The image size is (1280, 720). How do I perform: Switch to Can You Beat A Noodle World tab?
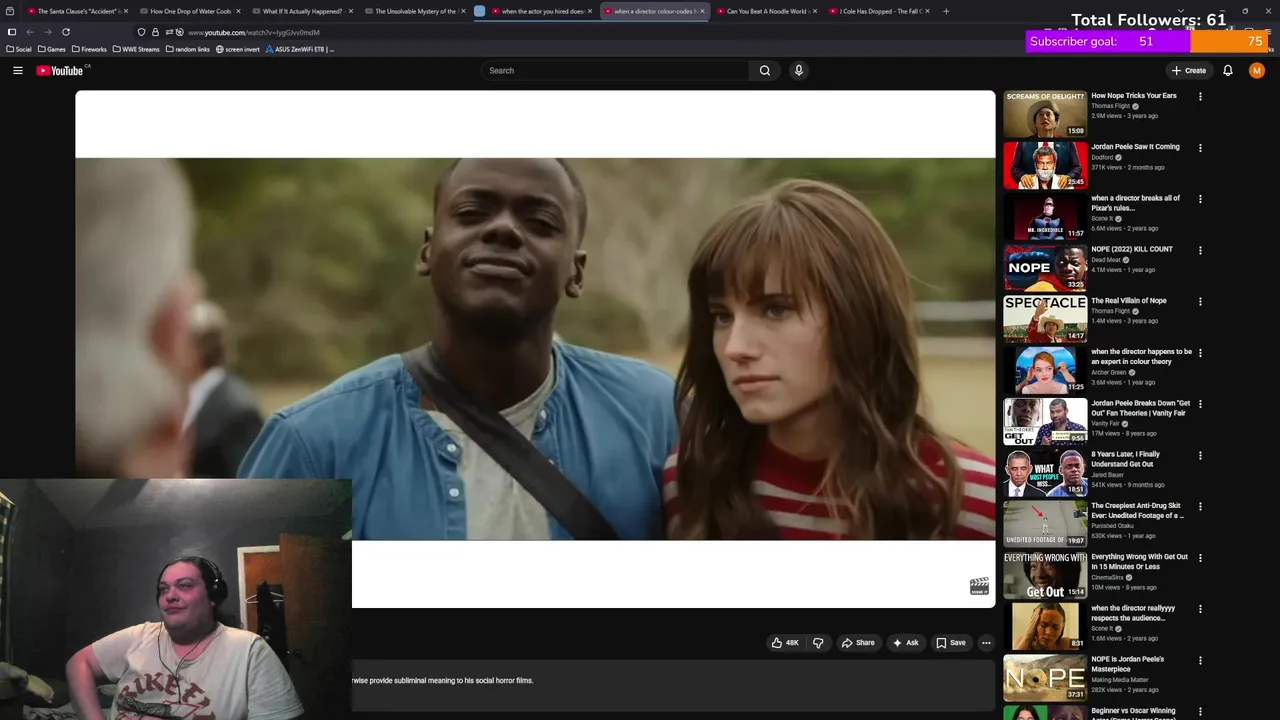pyautogui.click(x=766, y=11)
